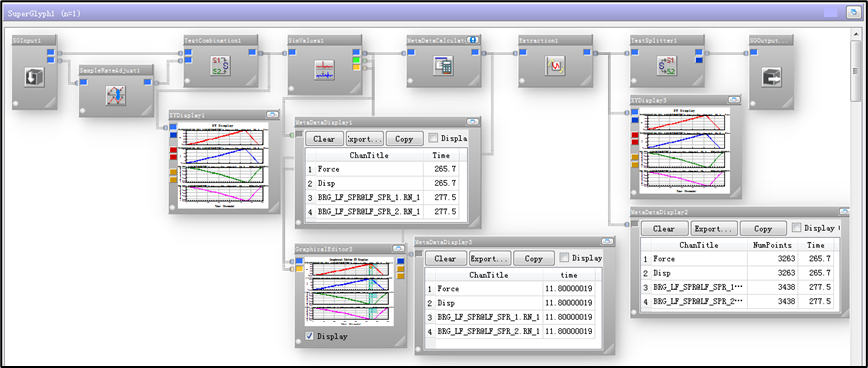
Task: Enable Display checkbox in MetaDataDisplay2
Action: (x=797, y=227)
